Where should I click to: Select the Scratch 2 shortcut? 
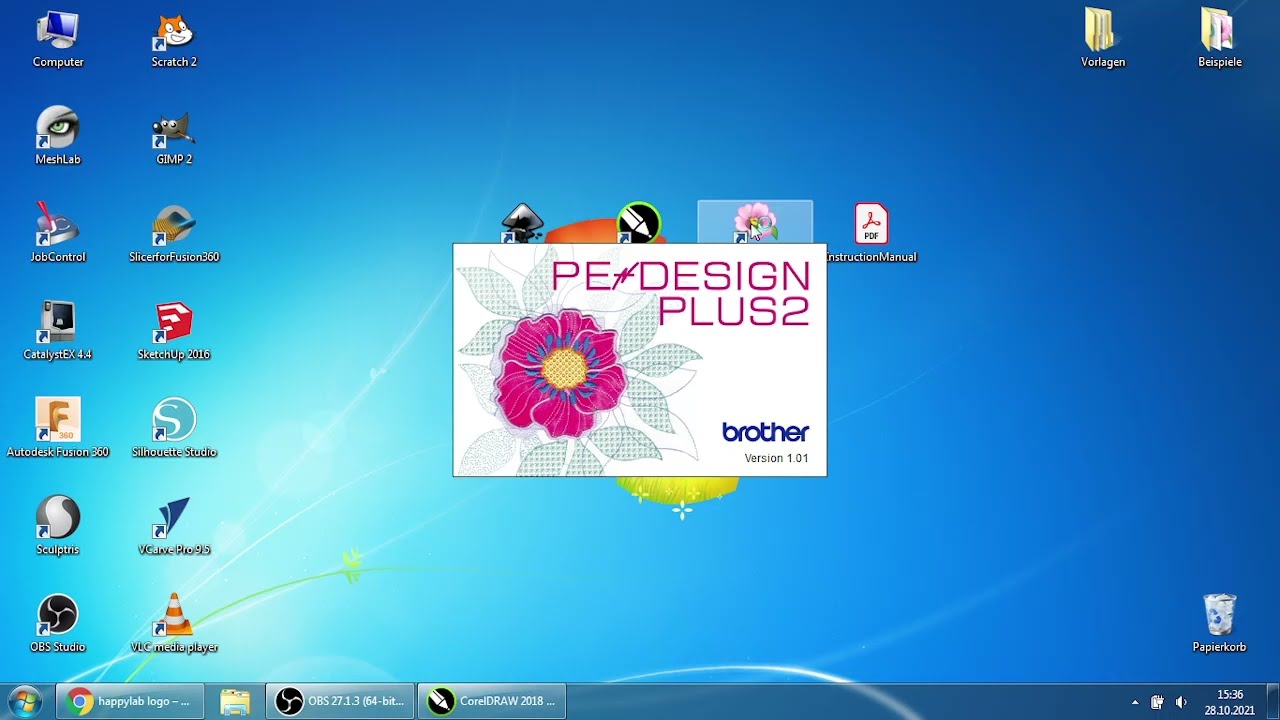(174, 40)
